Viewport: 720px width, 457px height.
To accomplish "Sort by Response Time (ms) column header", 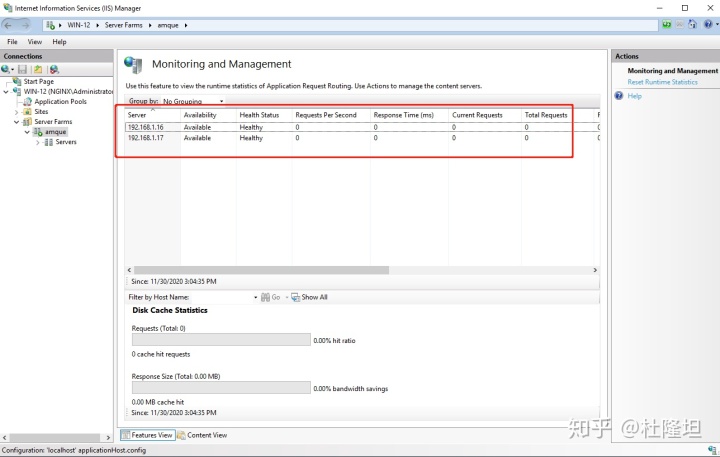I will [409, 115].
